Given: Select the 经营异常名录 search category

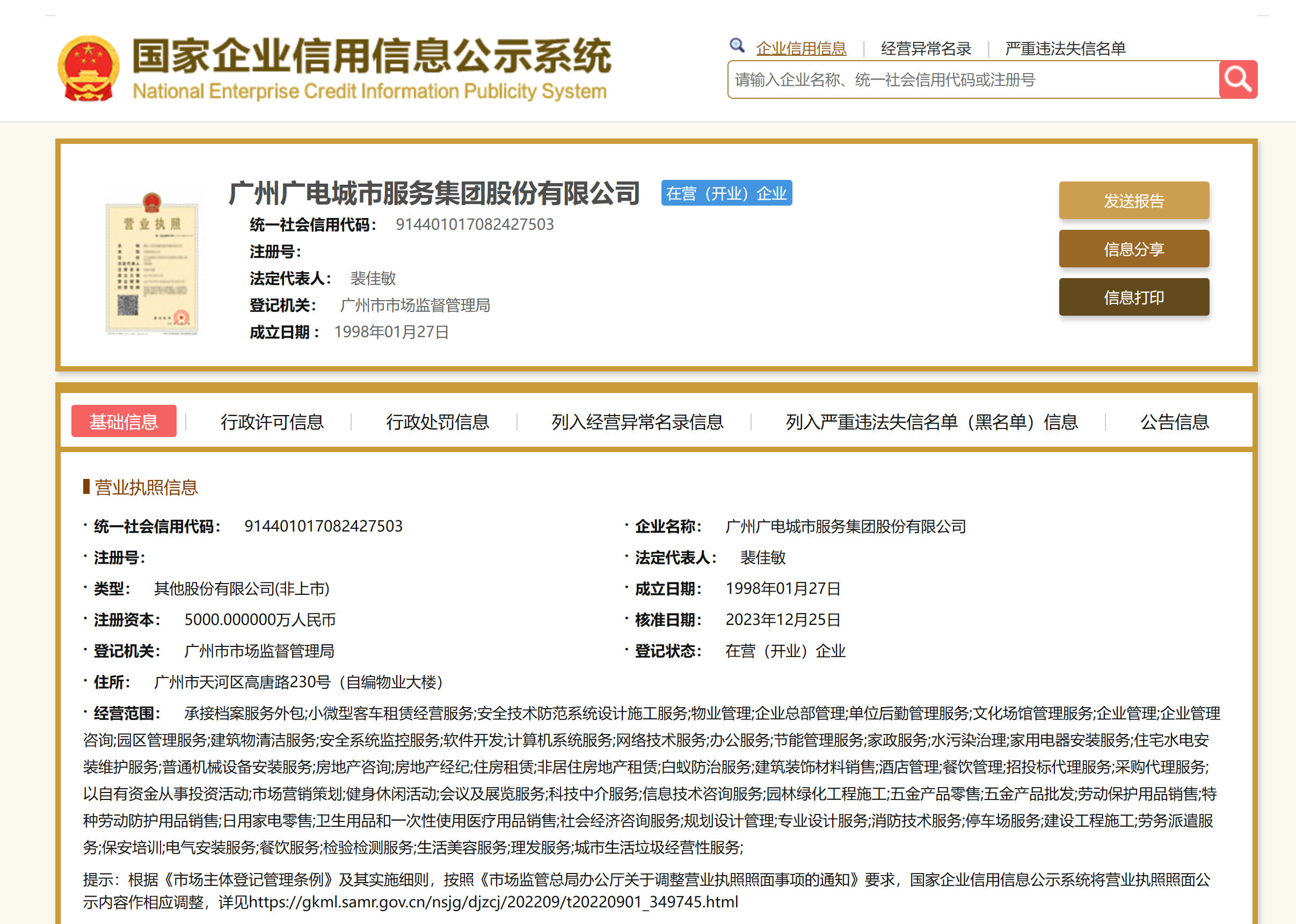Looking at the screenshot, I should coord(926,49).
